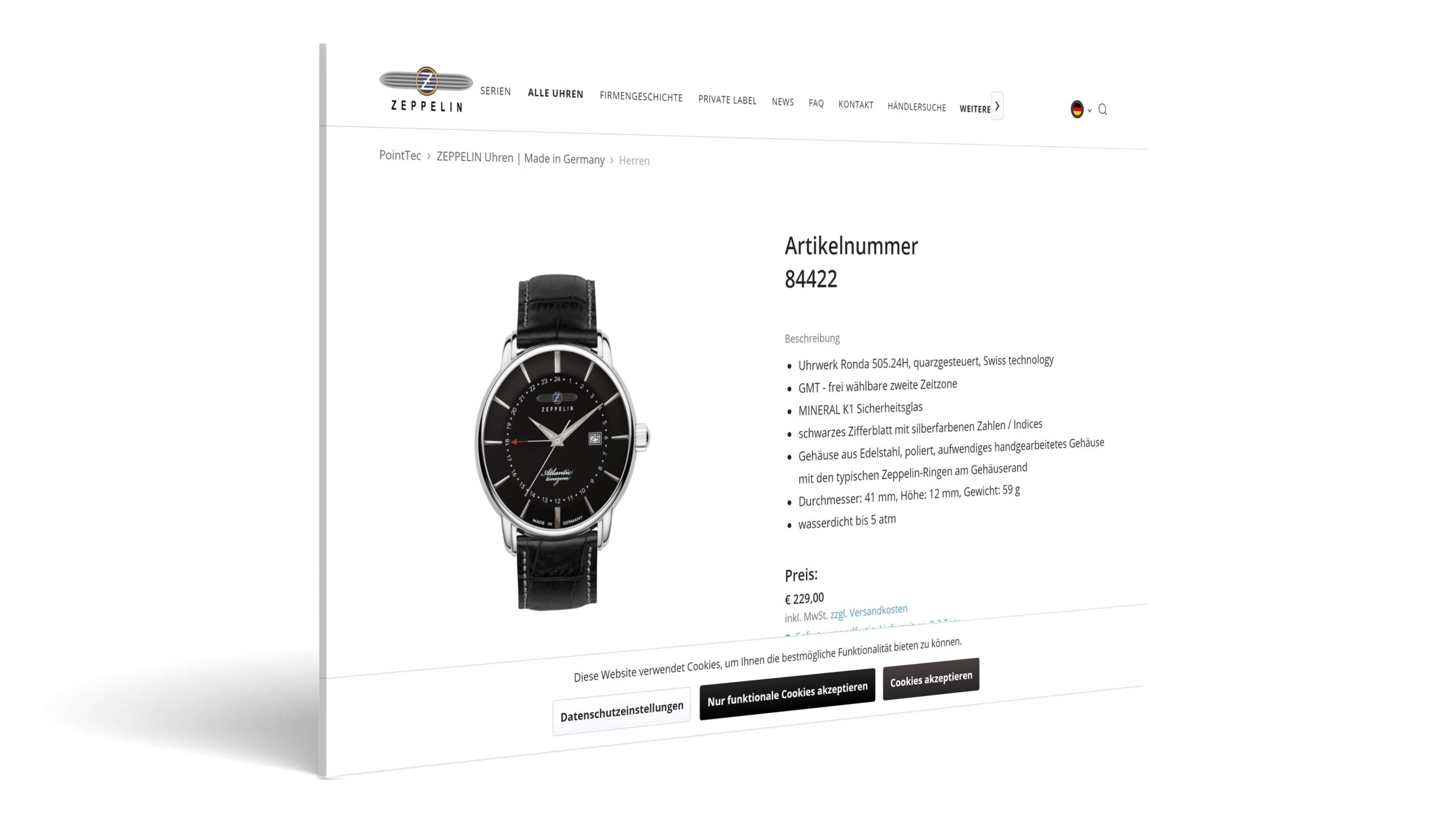Viewport: 1456px width, 818px height.
Task: Open the KONTAKT page
Action: pyautogui.click(x=855, y=105)
